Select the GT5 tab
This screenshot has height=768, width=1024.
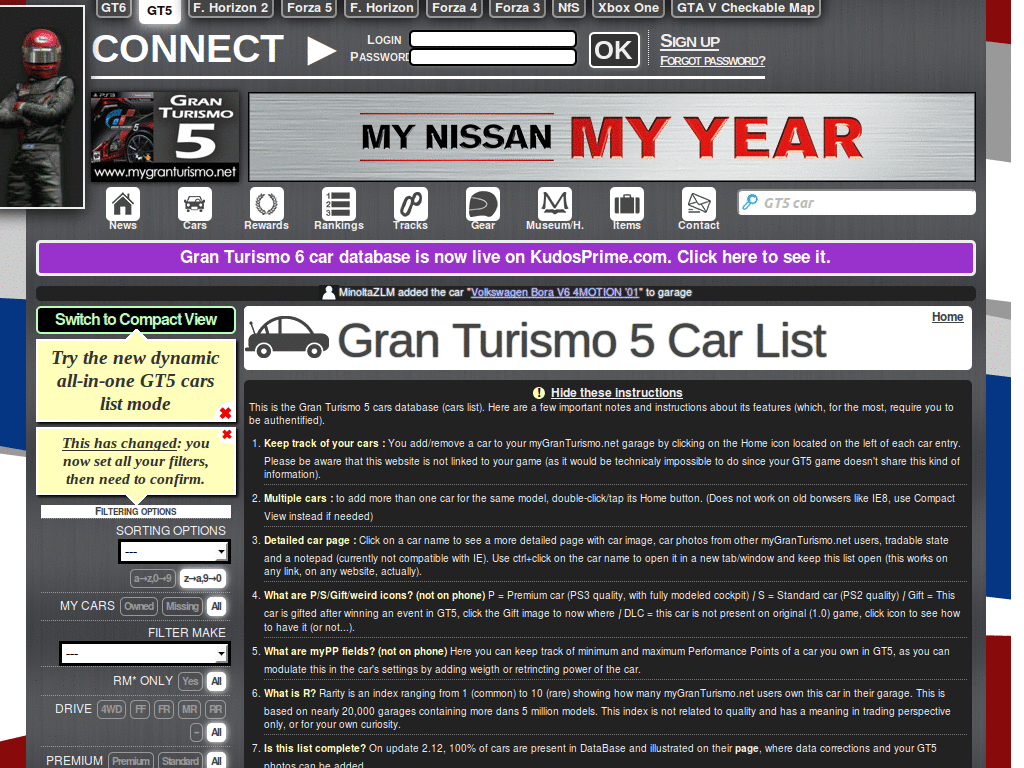[x=159, y=10]
